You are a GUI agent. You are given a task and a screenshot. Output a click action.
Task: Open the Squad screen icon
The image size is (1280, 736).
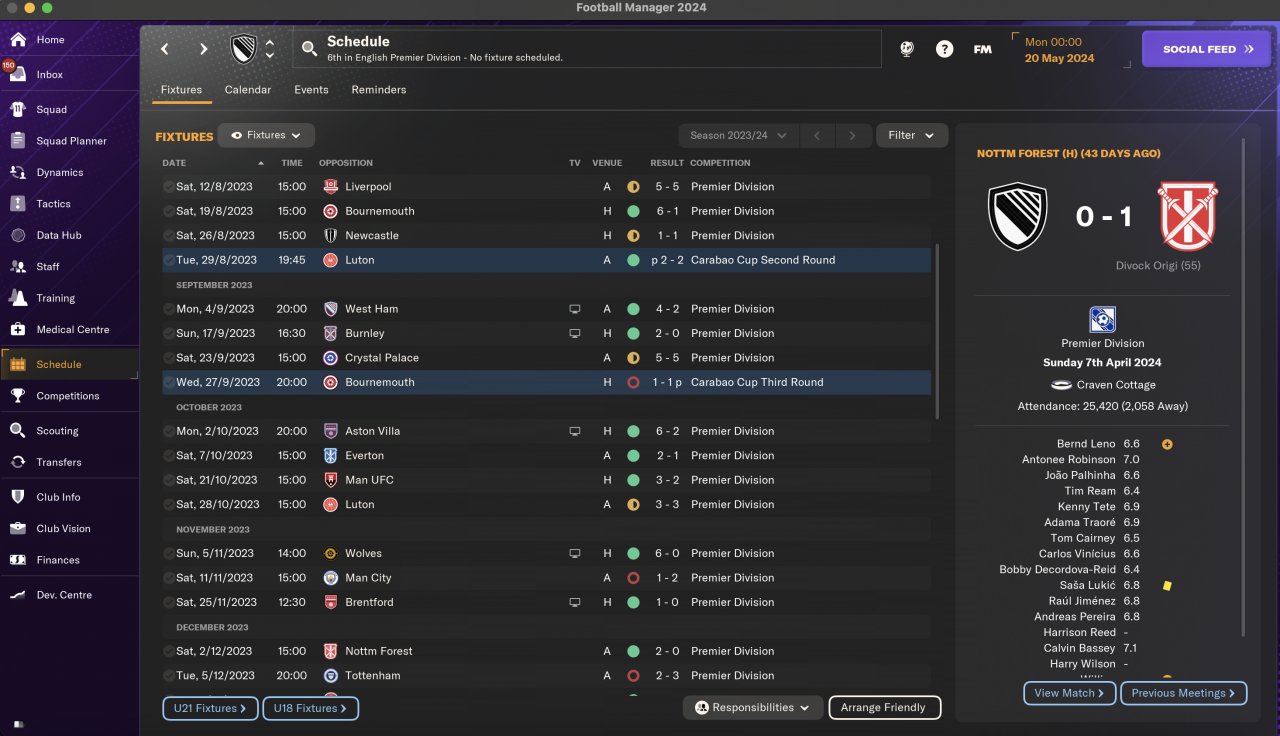tap(18, 110)
